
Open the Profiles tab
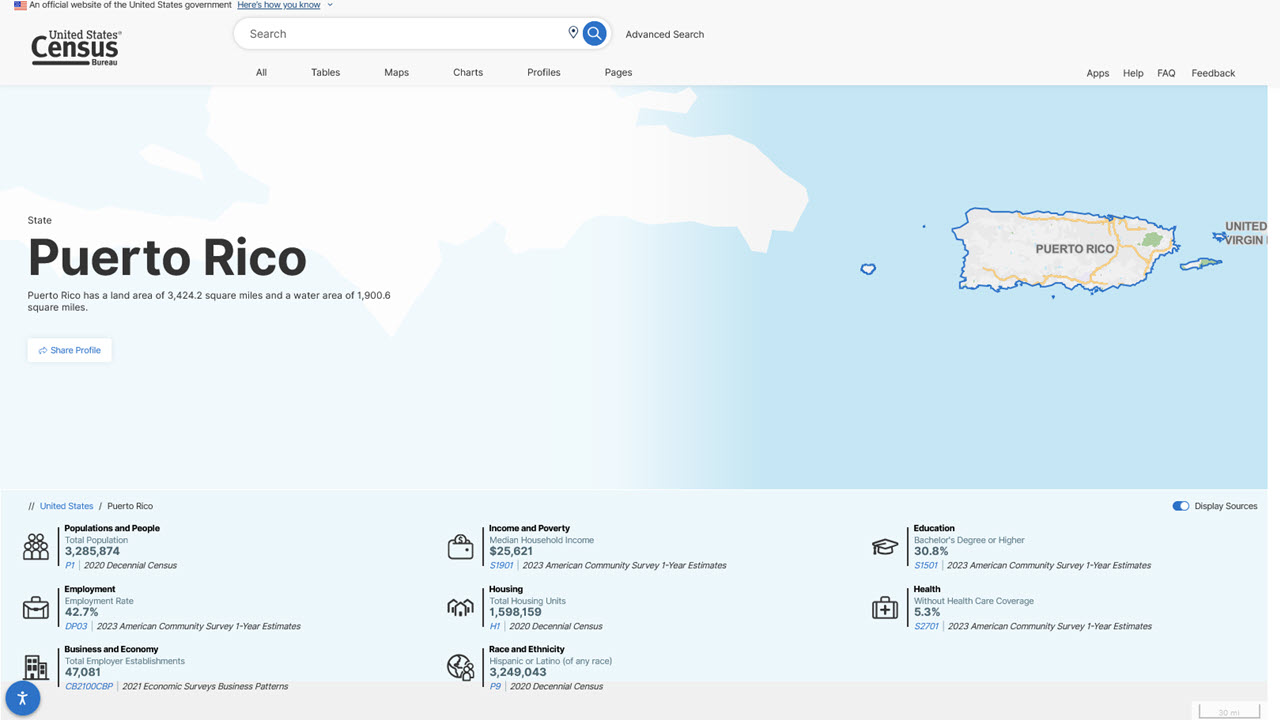point(543,72)
